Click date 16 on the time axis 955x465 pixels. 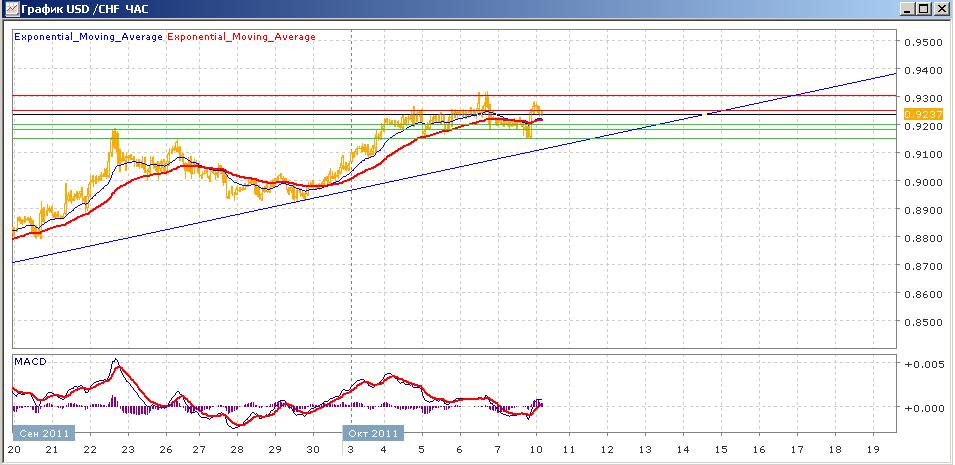(x=759, y=450)
